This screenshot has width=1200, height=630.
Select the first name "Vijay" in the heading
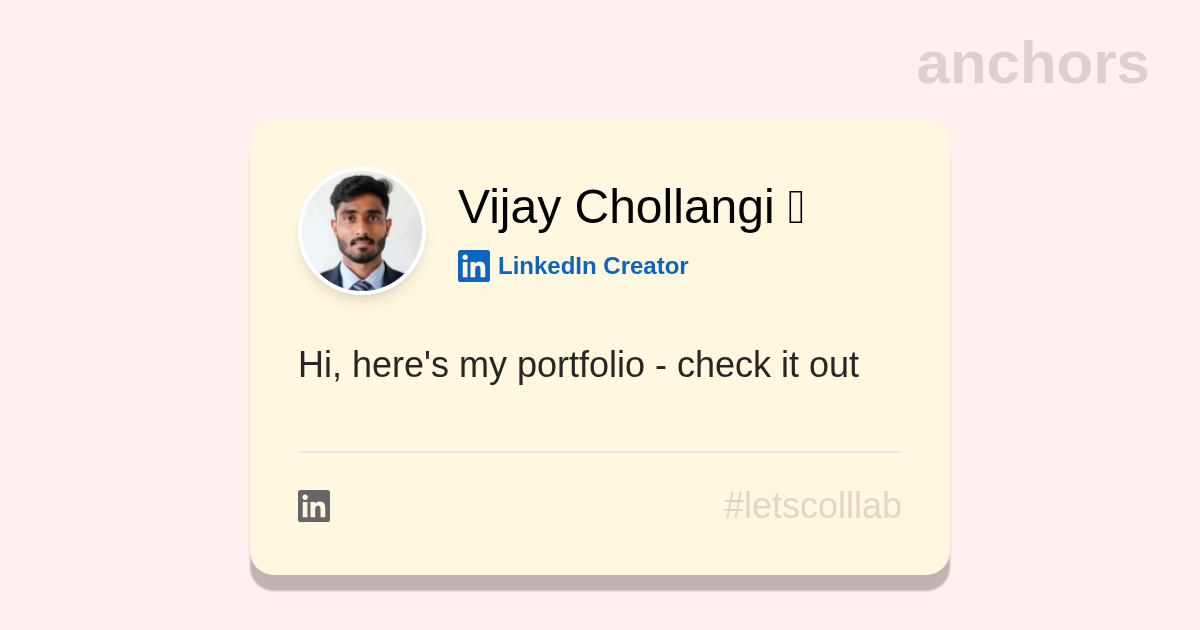coord(508,208)
